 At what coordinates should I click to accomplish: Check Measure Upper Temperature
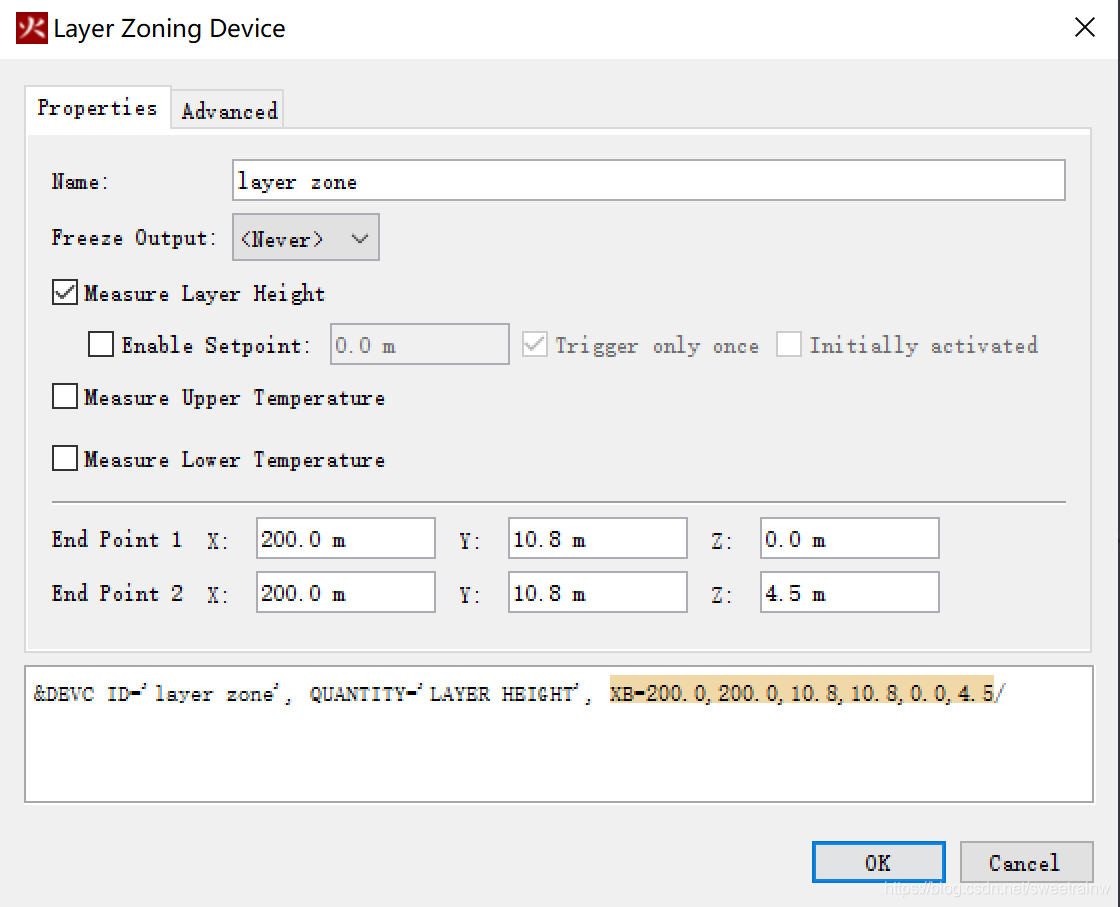coord(65,396)
